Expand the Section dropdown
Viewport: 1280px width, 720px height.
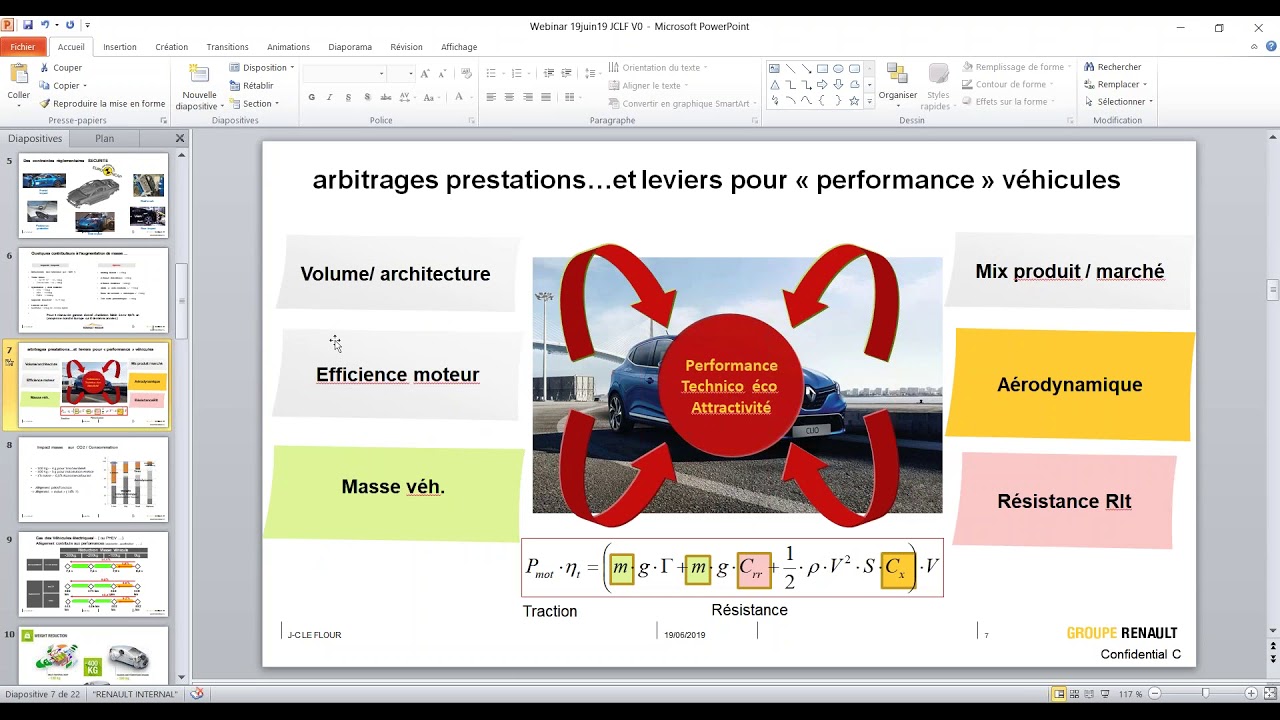(x=254, y=104)
